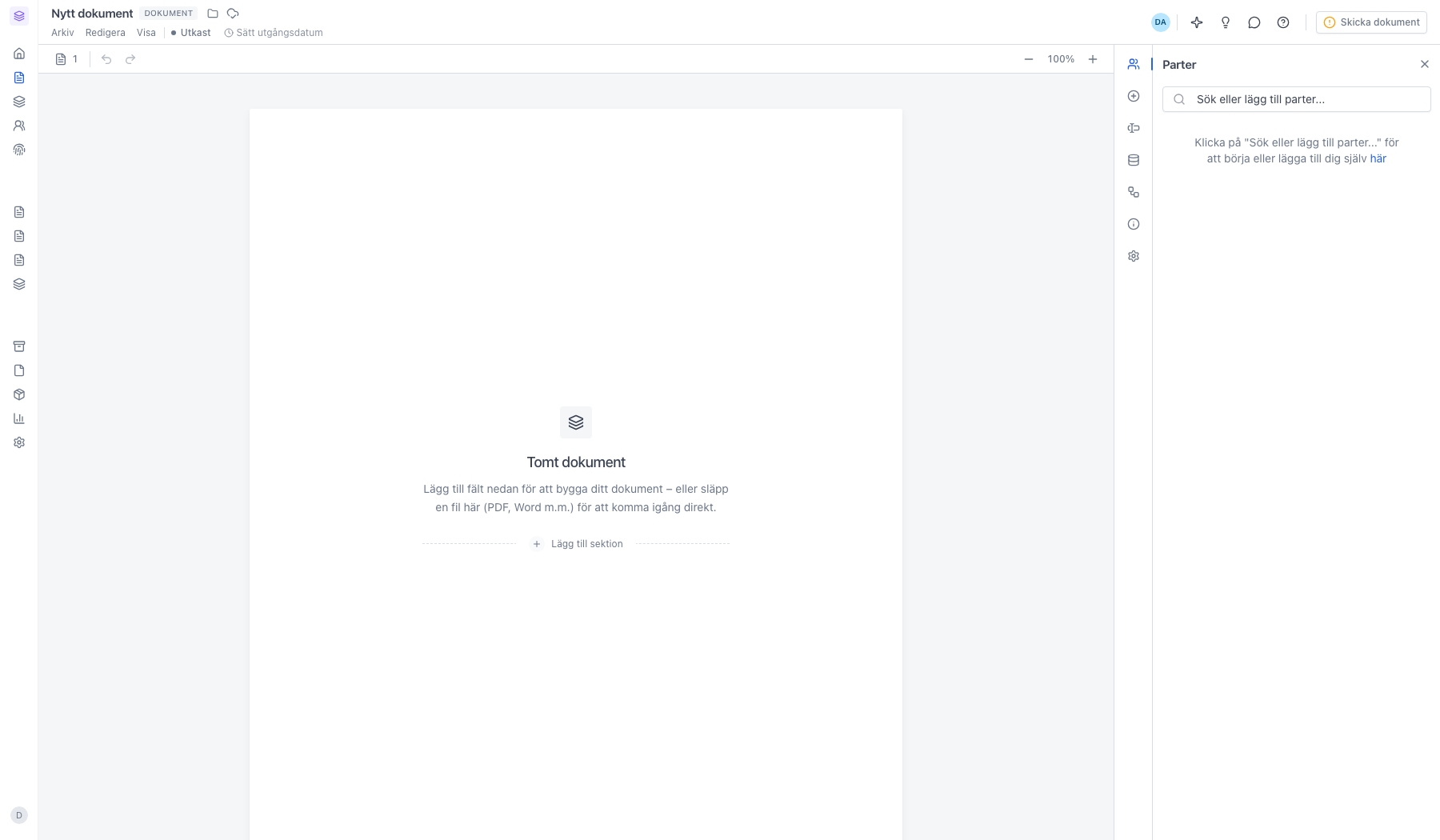Viewport: 1440px width, 840px height.
Task: Open the database stack panel icon
Action: pyautogui.click(x=1134, y=160)
